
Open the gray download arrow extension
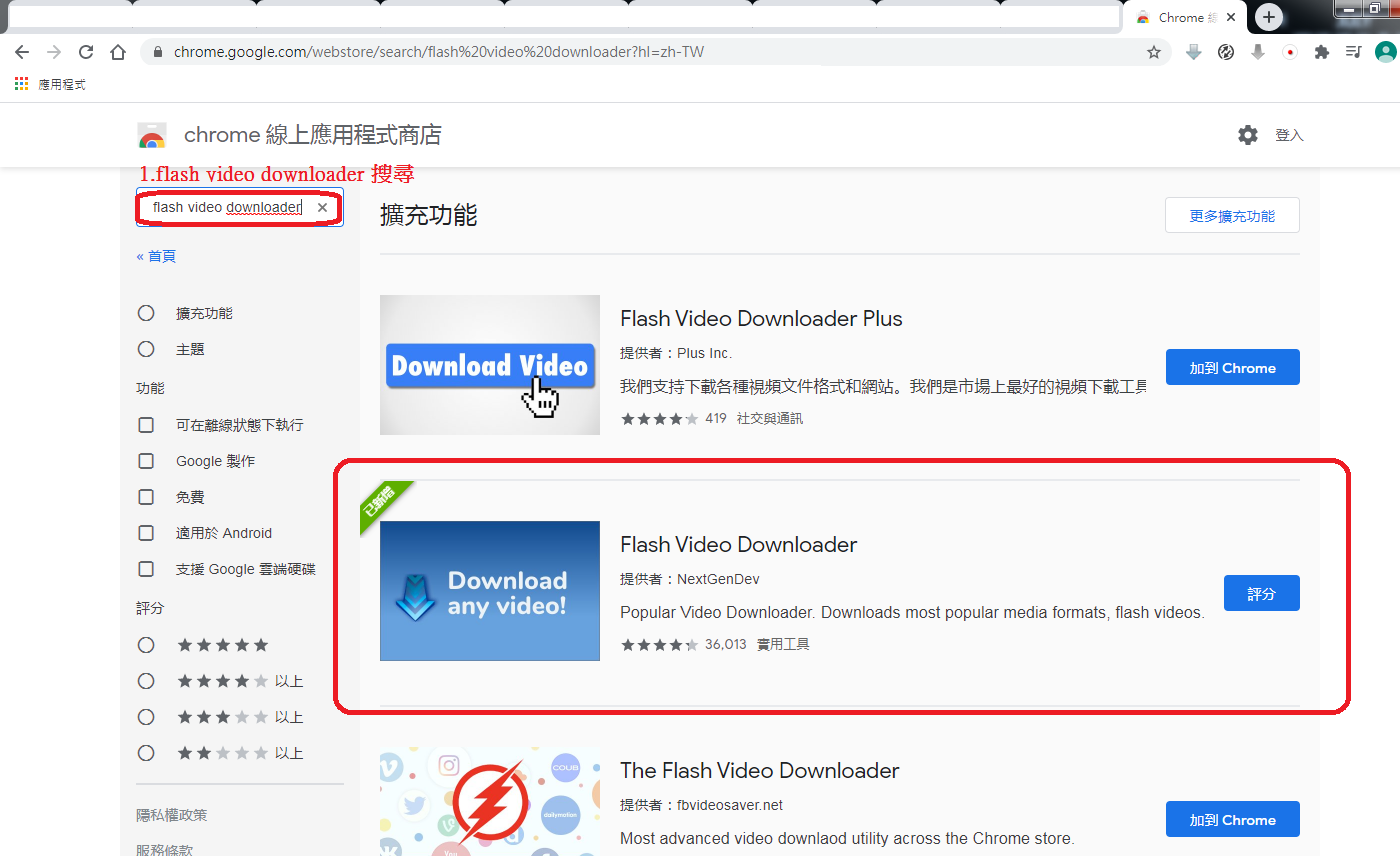pos(1258,52)
